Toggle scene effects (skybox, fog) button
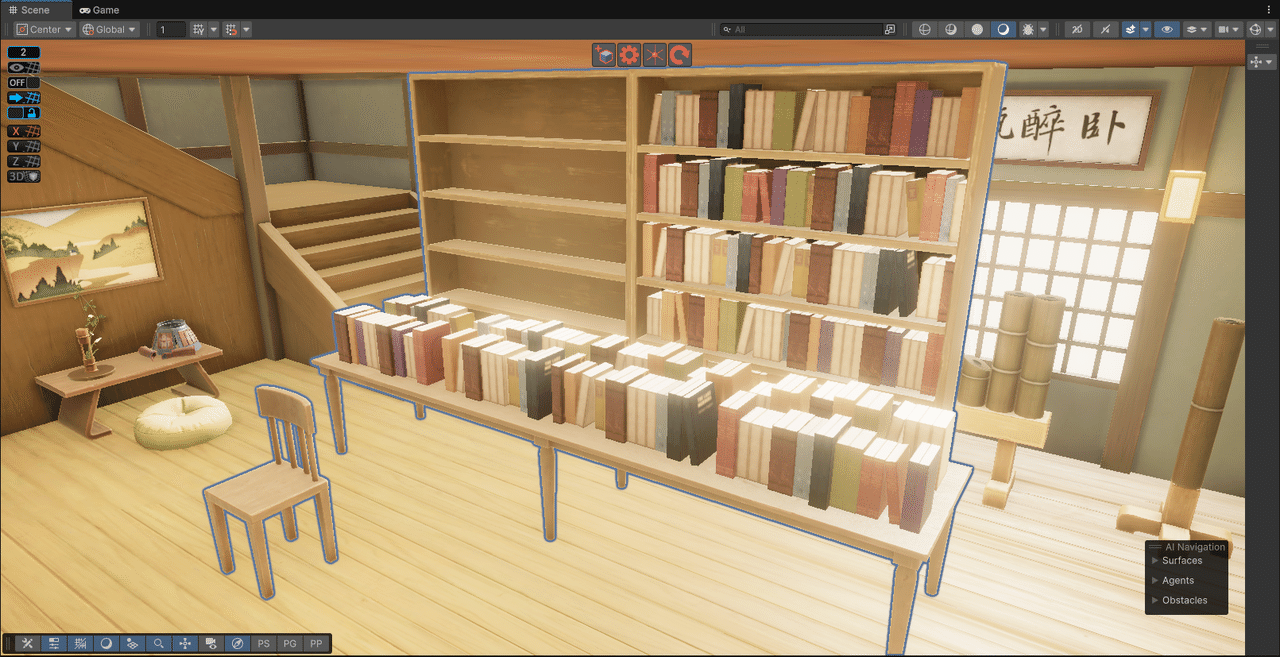 (x=1131, y=30)
